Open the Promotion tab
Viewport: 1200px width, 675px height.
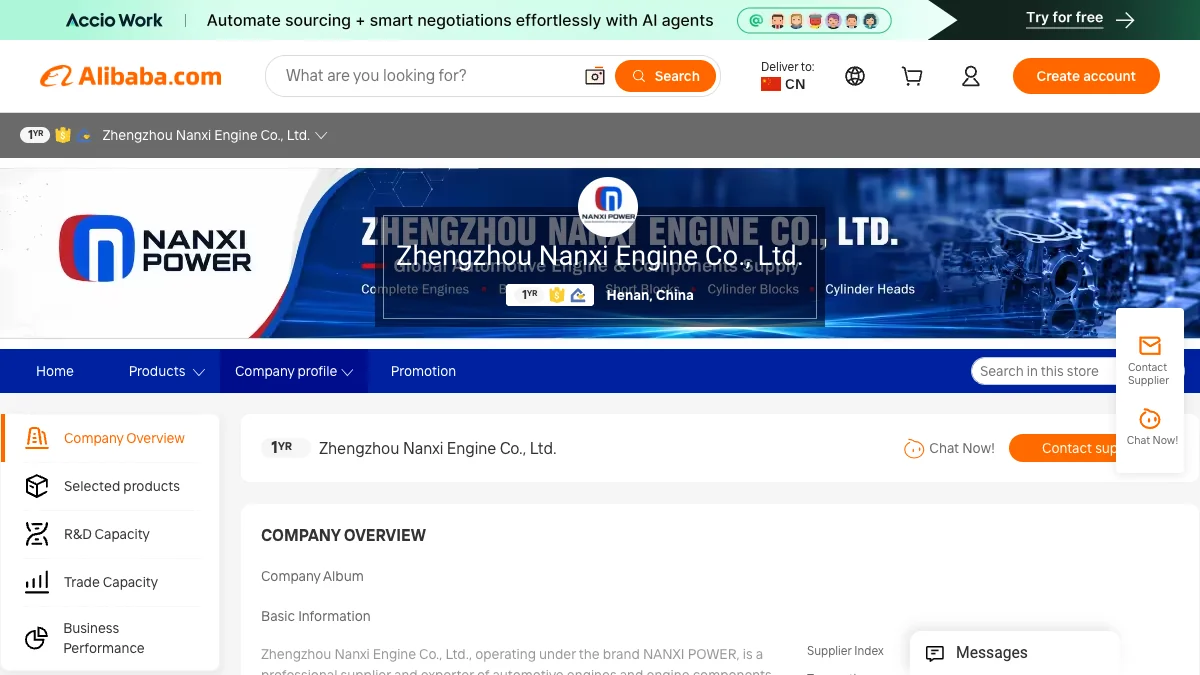point(423,371)
